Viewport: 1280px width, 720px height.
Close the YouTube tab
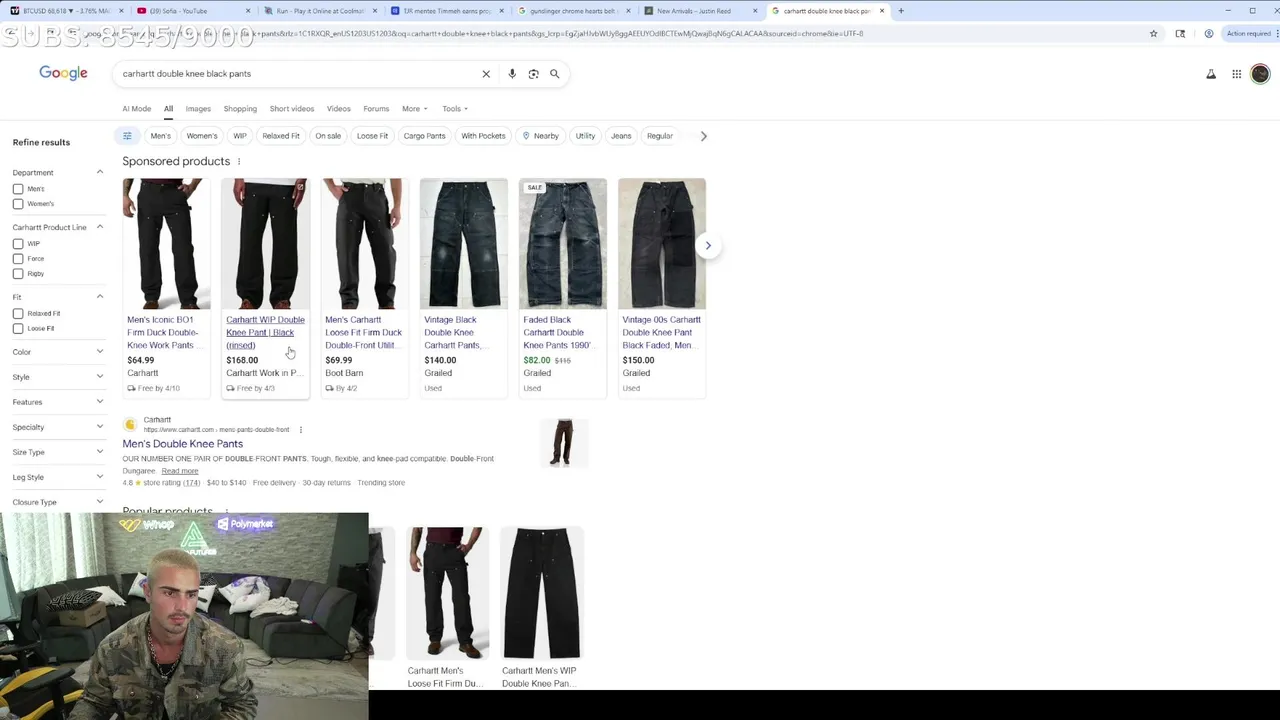pos(248,11)
